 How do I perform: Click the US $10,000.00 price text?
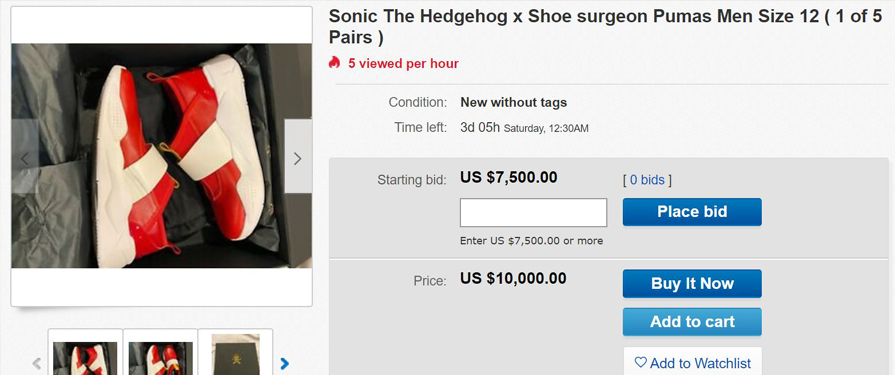(513, 279)
